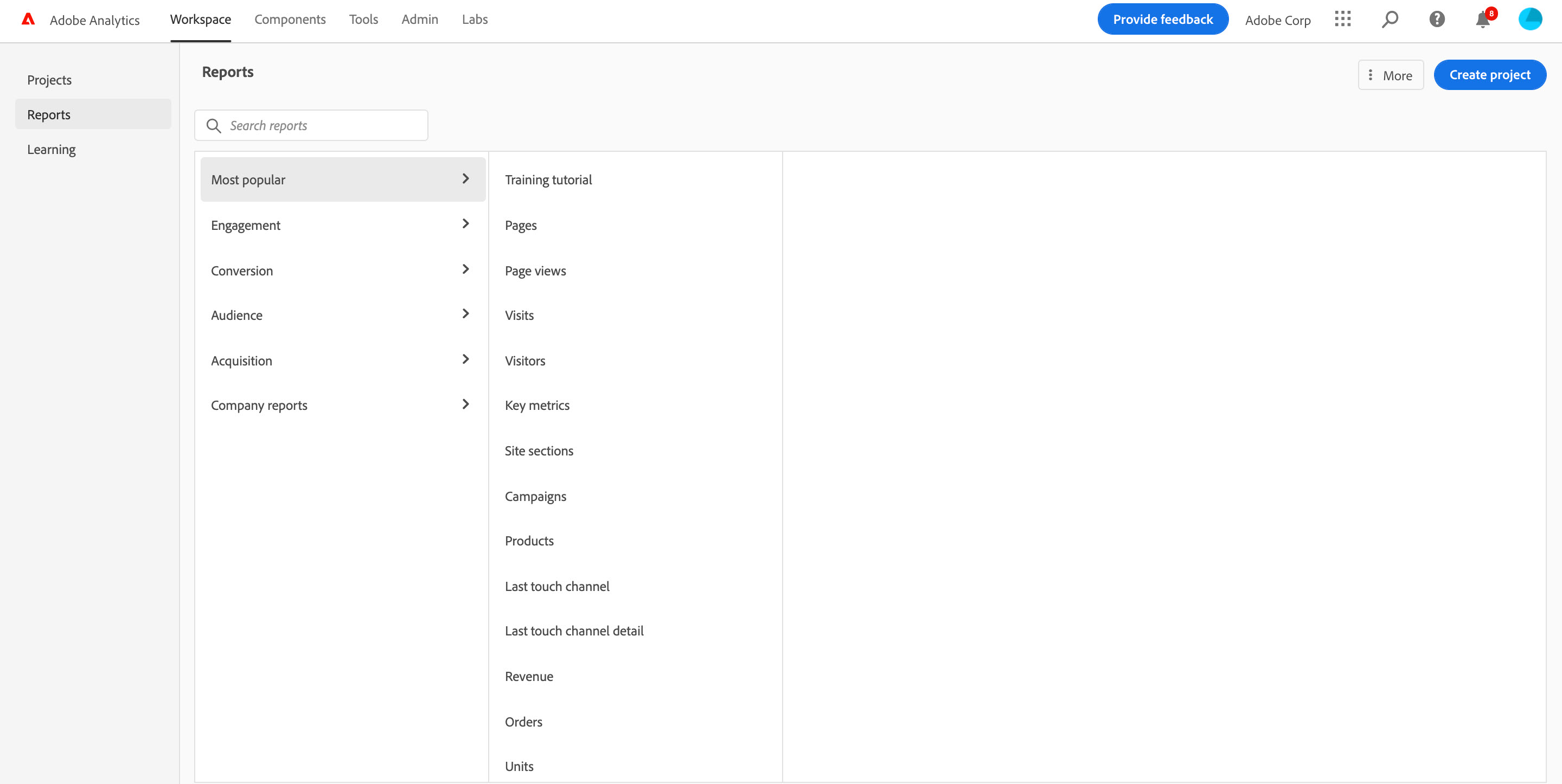Switch to the Labs tab

pos(474,20)
